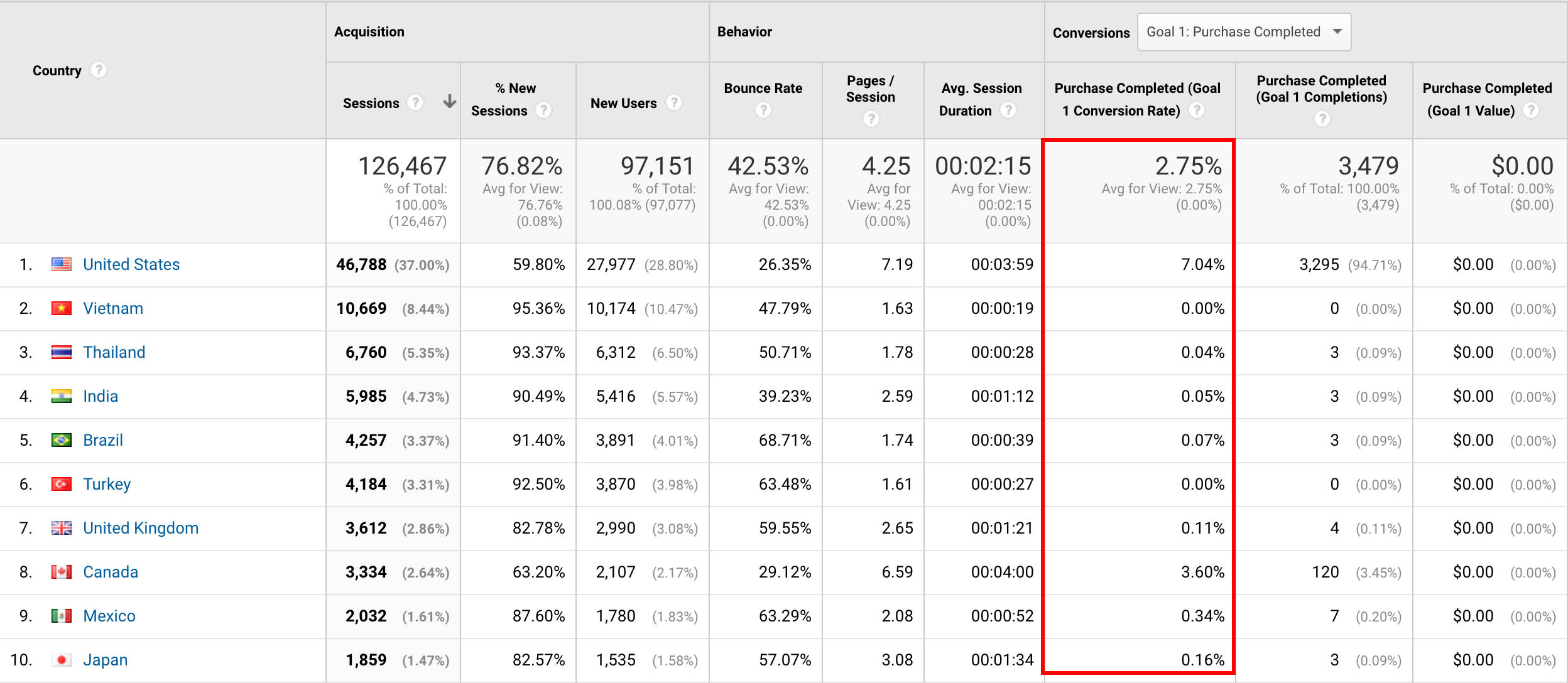1568x683 pixels.
Task: Open the Mexico country link
Action: pos(109,616)
